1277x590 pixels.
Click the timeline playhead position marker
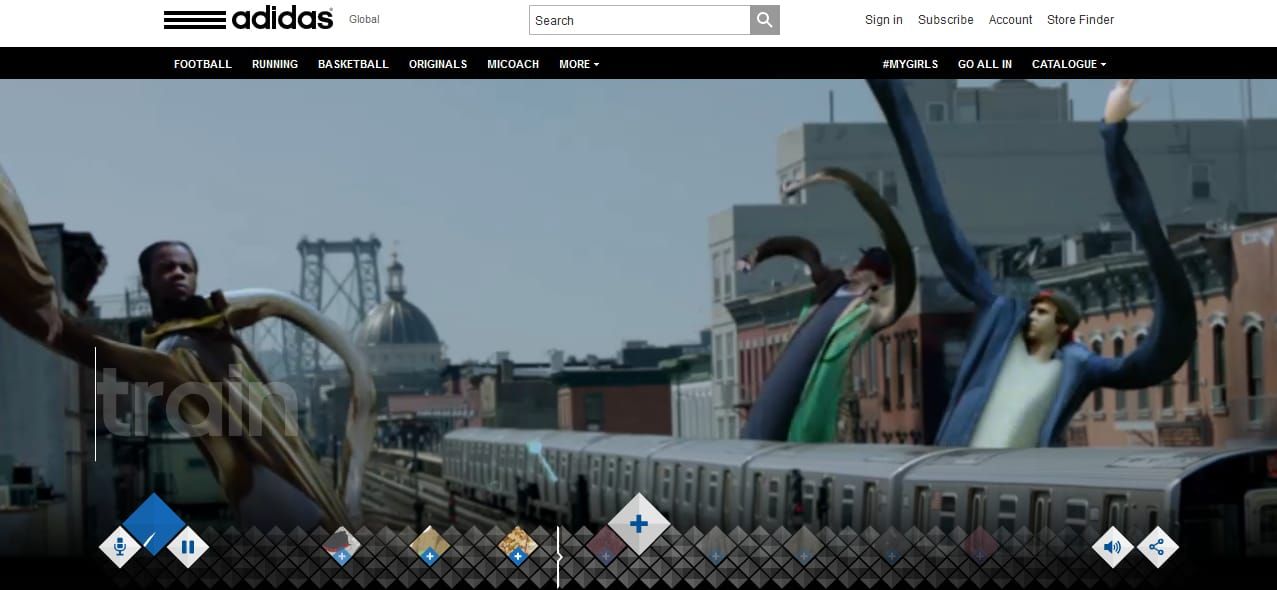pos(558,557)
